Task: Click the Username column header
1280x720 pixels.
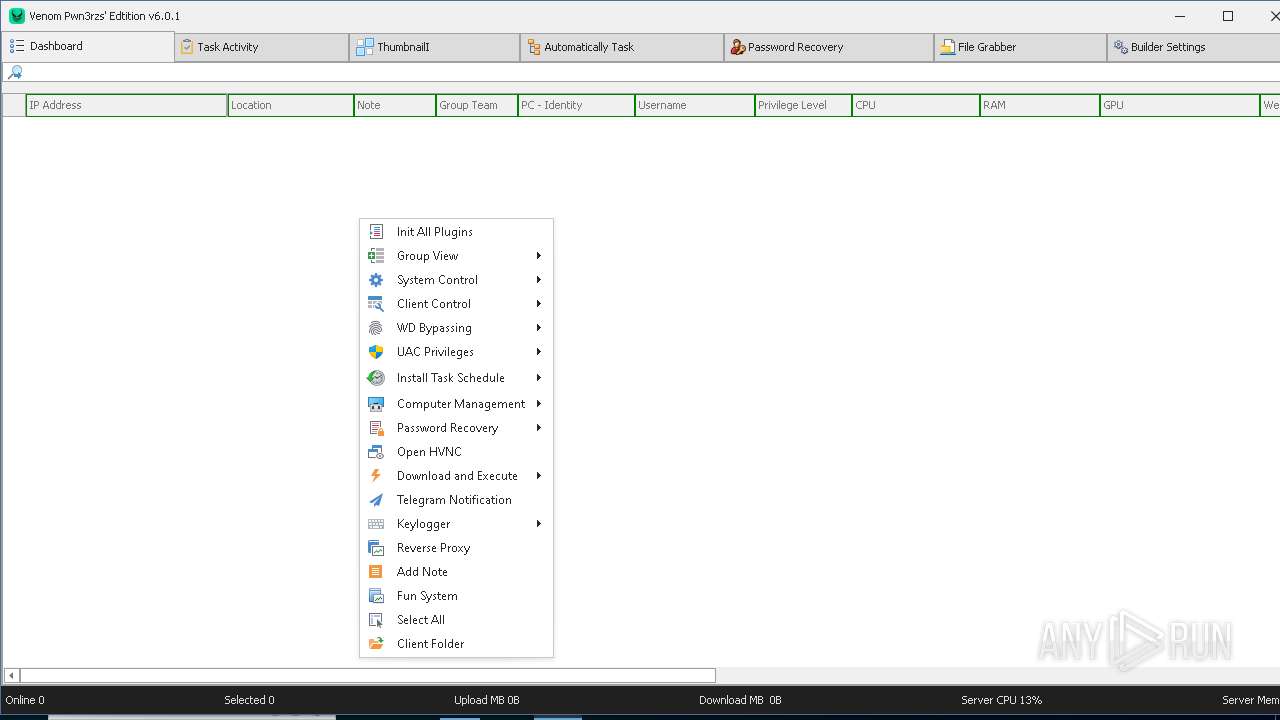Action: point(694,105)
